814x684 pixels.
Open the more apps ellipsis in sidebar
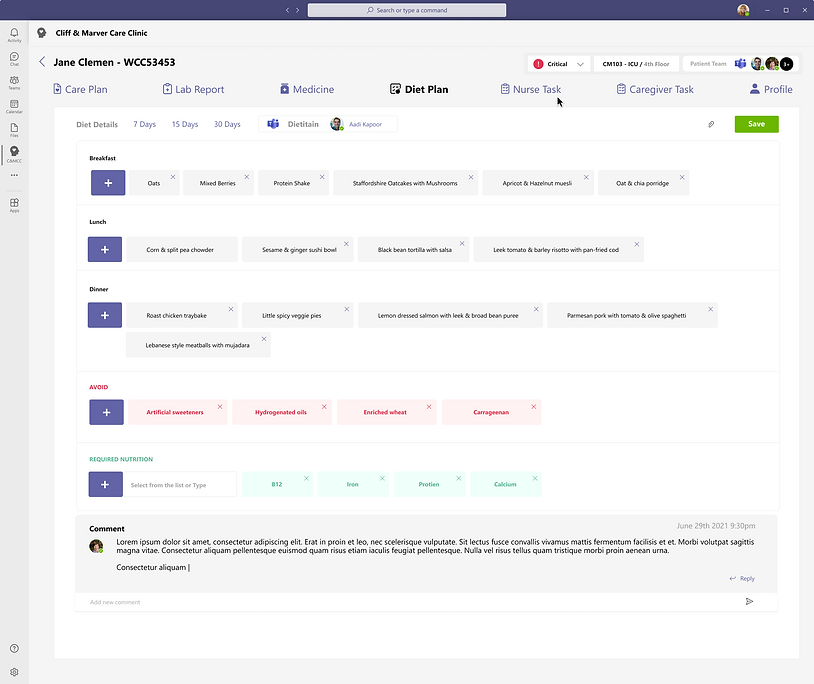pyautogui.click(x=14, y=175)
